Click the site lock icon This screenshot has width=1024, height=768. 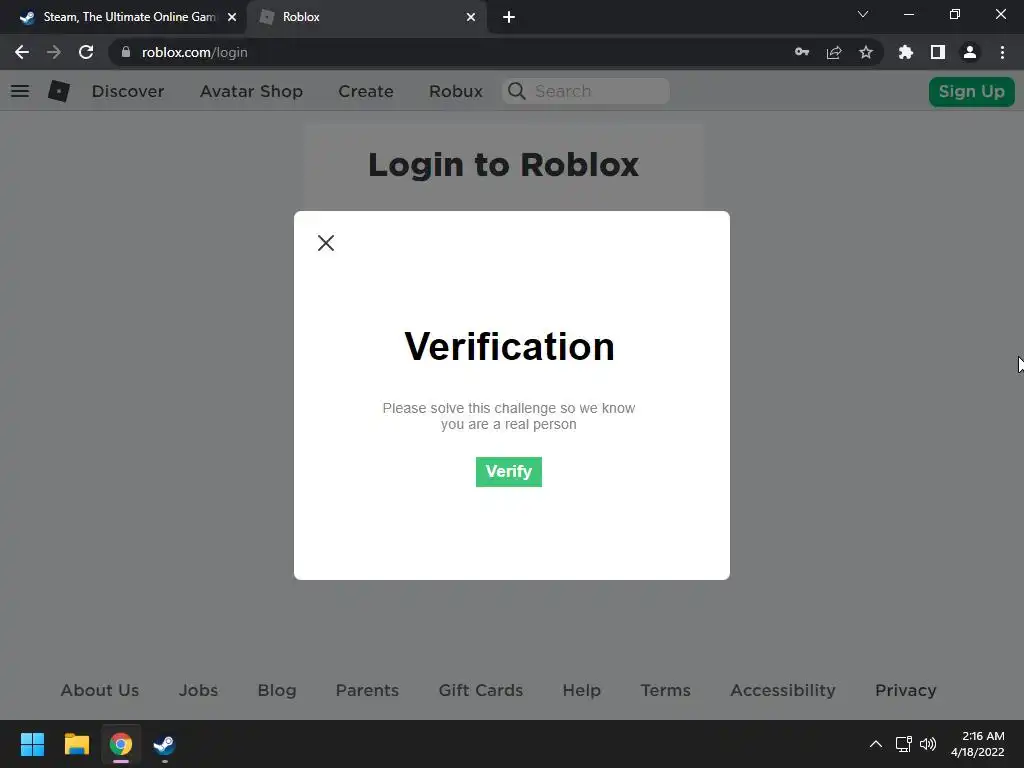pos(126,52)
